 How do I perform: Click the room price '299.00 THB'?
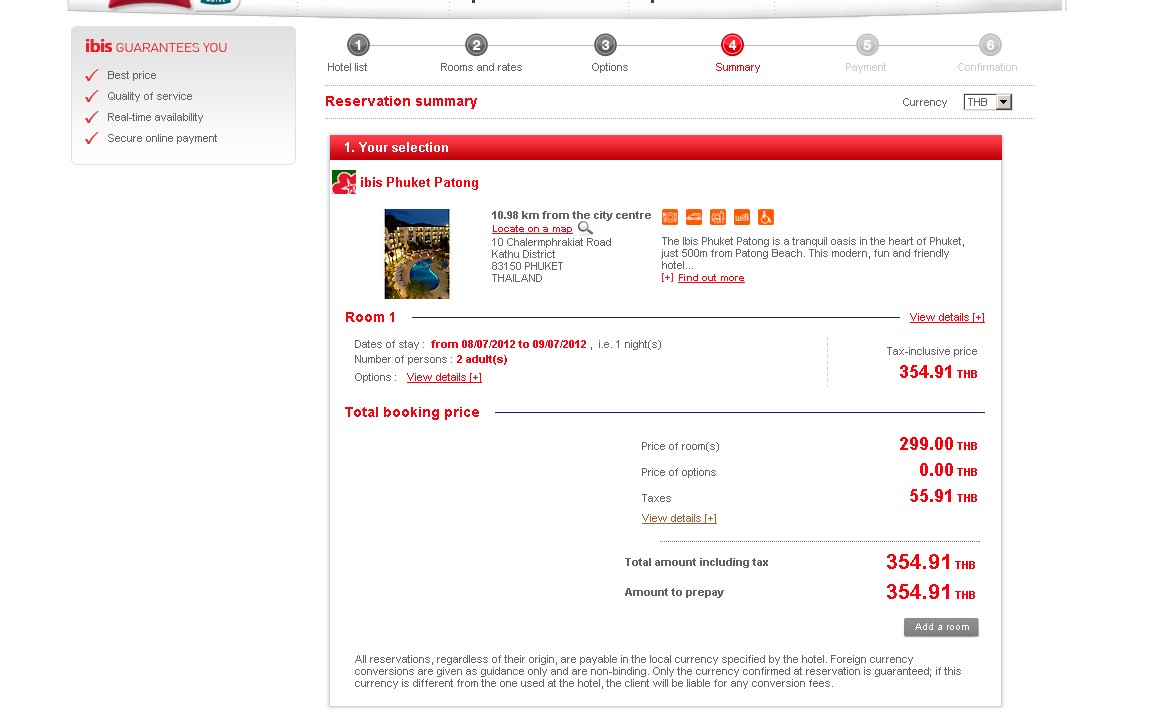[938, 444]
